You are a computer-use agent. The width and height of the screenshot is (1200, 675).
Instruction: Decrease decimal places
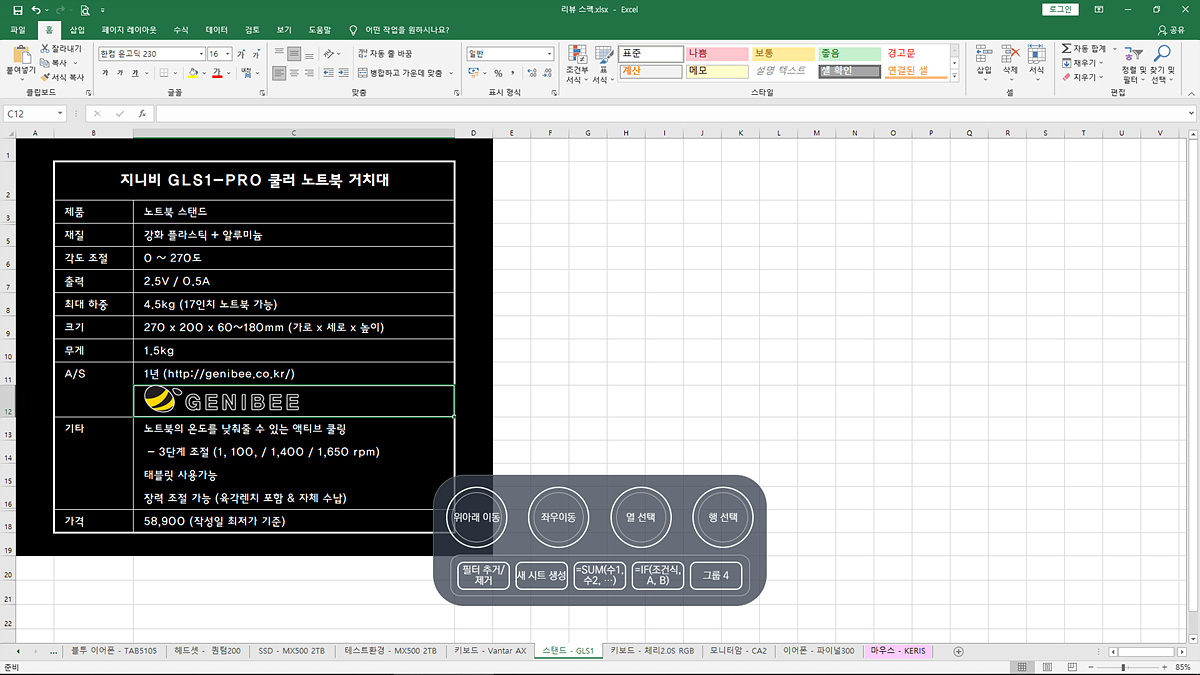tap(547, 73)
